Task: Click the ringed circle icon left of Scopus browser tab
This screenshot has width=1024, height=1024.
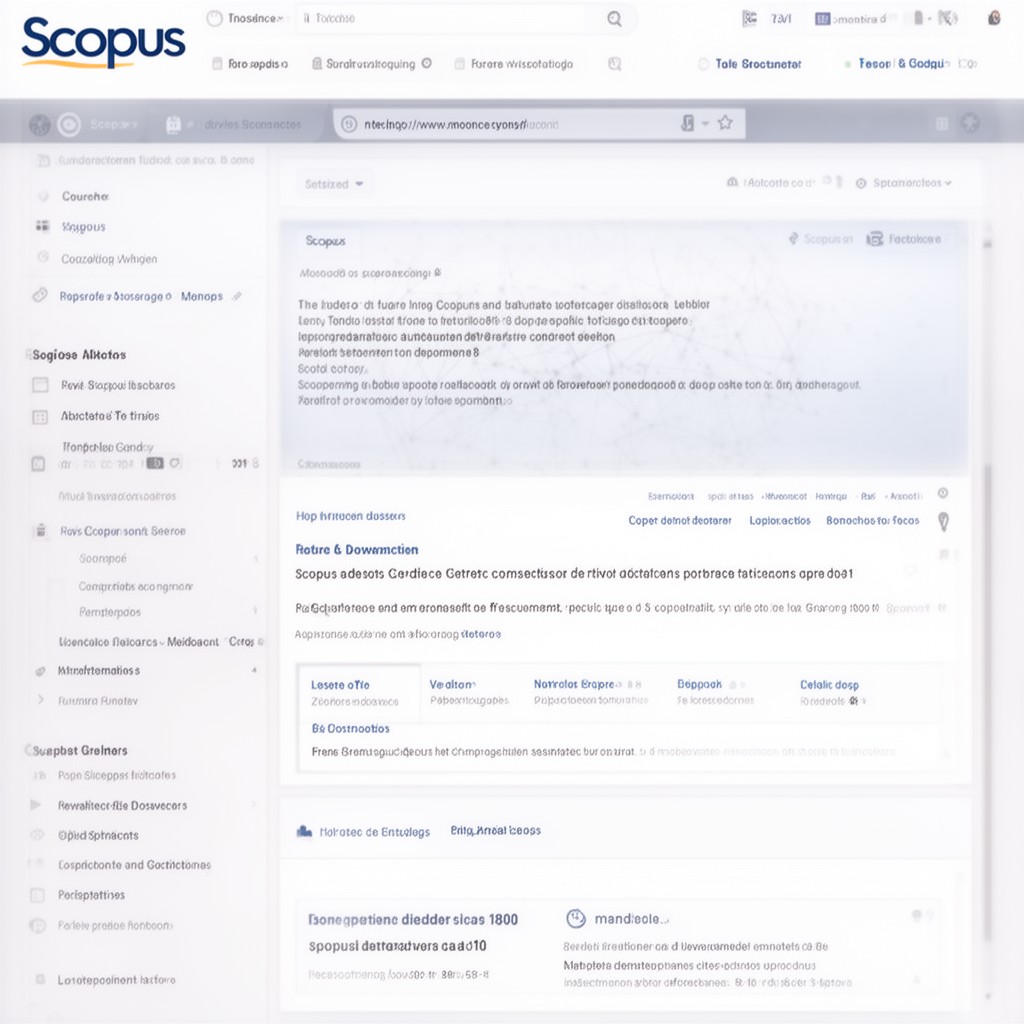Action: tap(69, 124)
